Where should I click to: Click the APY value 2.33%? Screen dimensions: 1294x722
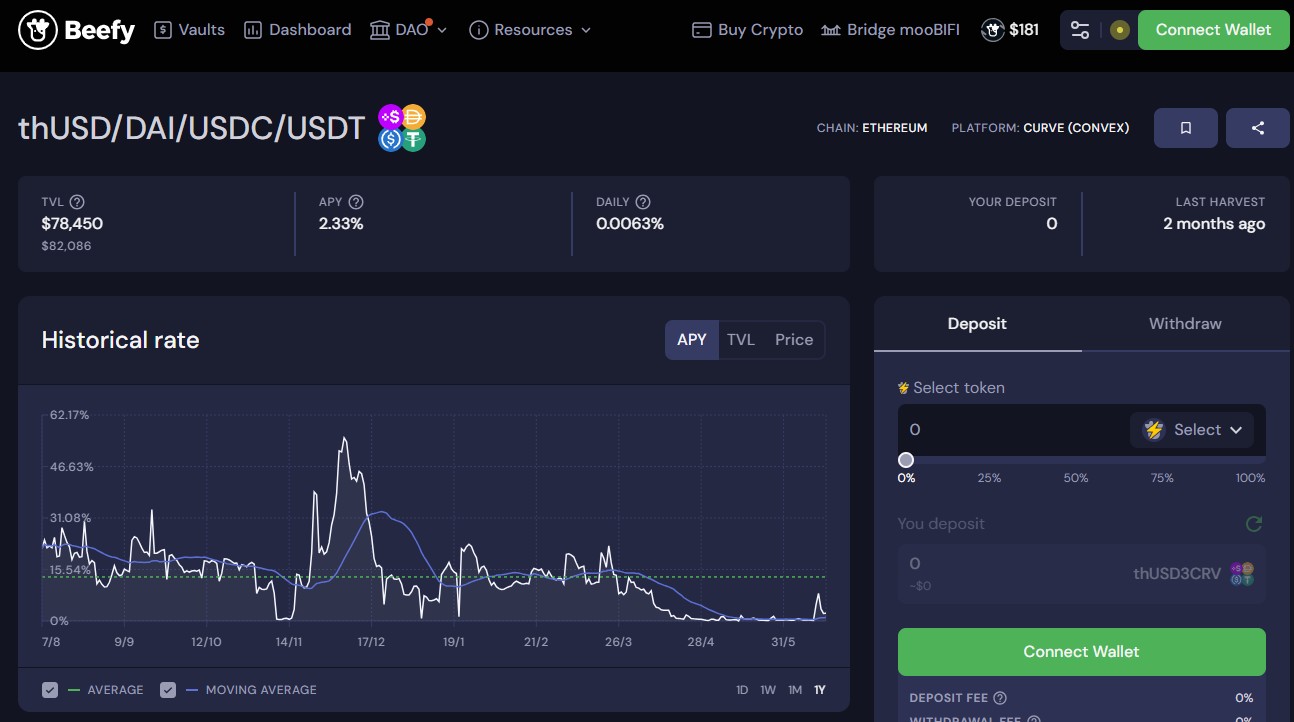point(341,224)
